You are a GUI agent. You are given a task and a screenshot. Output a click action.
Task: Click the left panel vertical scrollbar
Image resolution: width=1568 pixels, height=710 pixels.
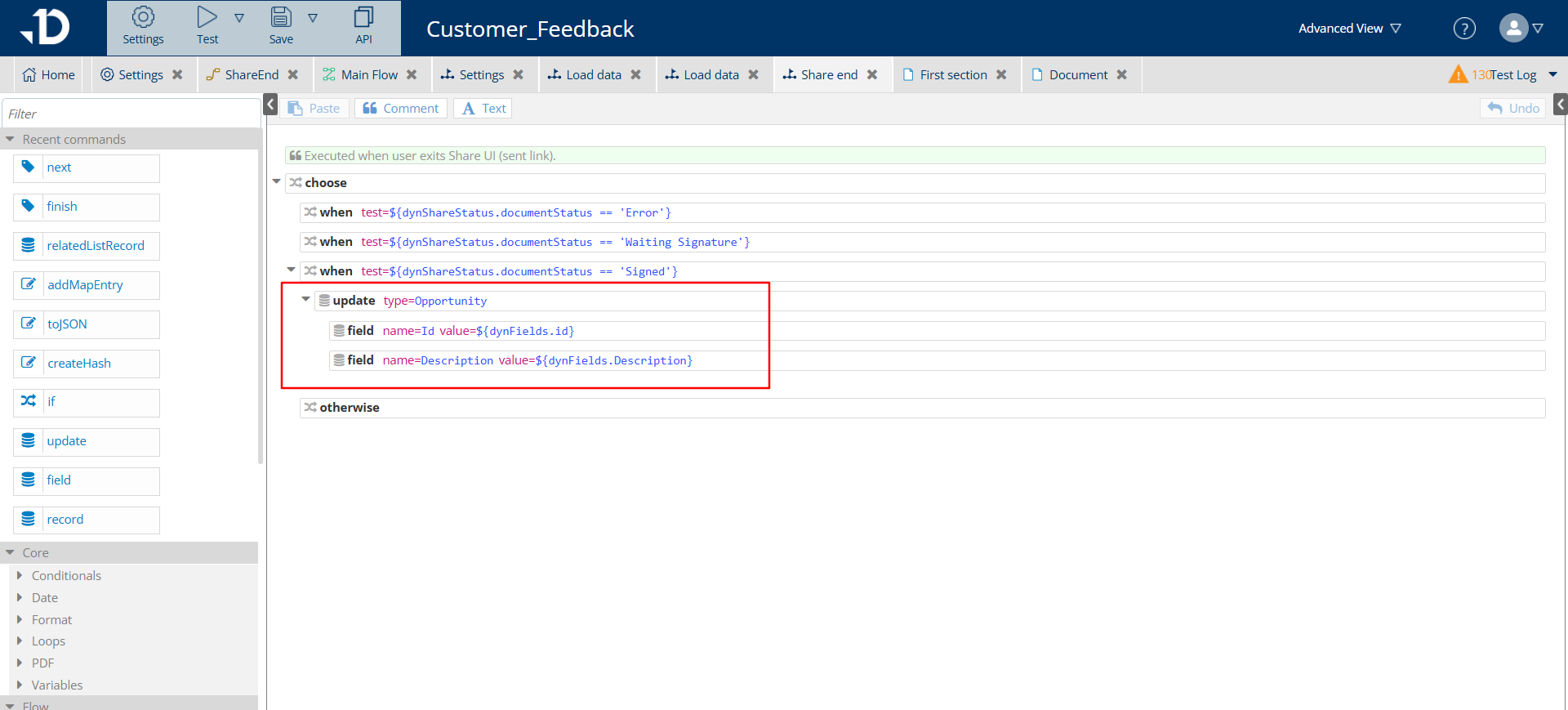261,294
